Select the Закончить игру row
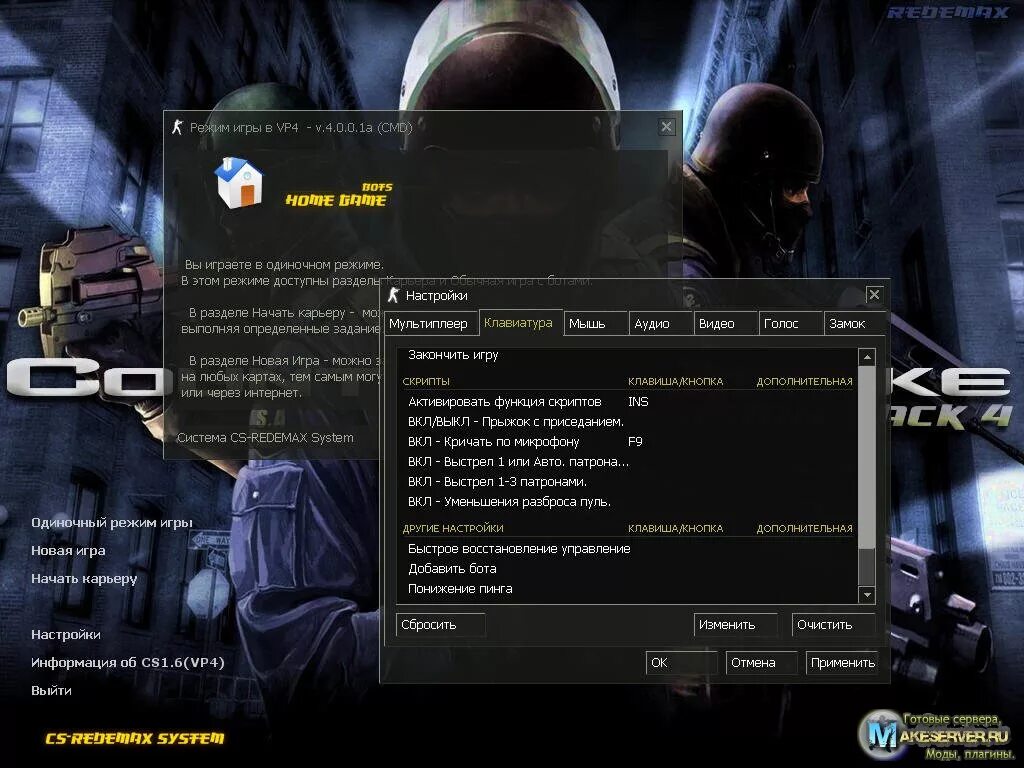The width and height of the screenshot is (1024, 768). 628,355
